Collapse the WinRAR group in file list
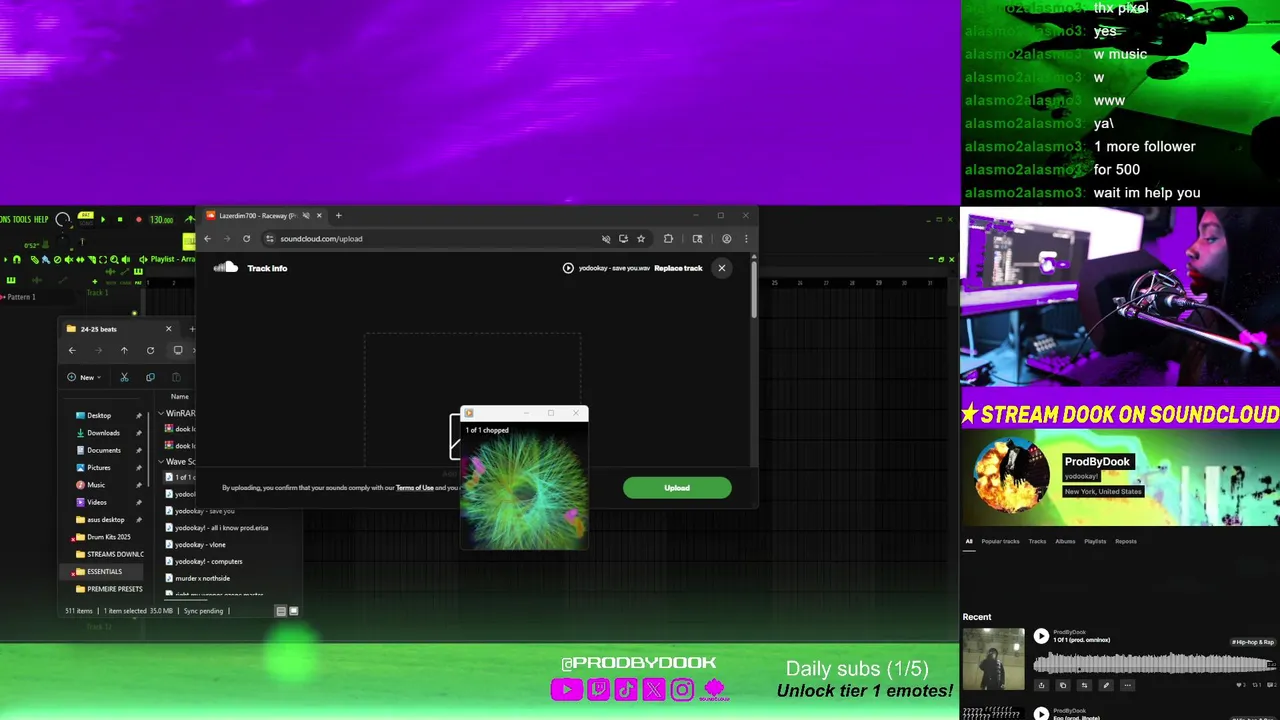Image resolution: width=1280 pixels, height=720 pixels. [x=161, y=413]
